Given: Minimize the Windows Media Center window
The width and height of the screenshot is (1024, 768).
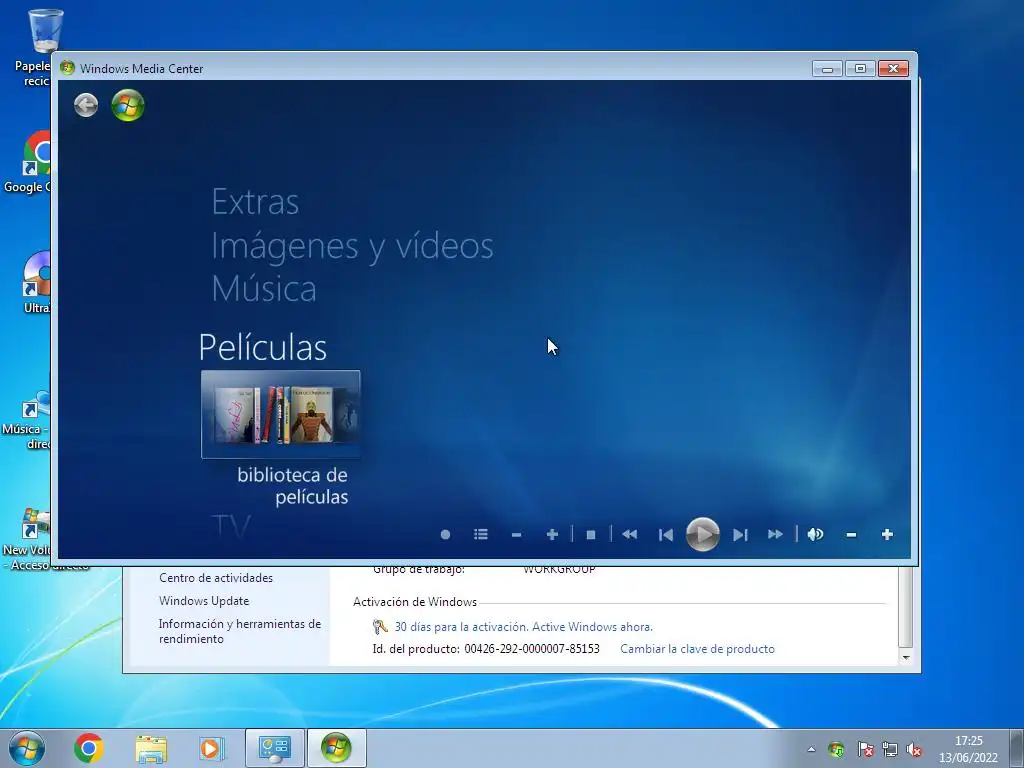Looking at the screenshot, I should [827, 69].
